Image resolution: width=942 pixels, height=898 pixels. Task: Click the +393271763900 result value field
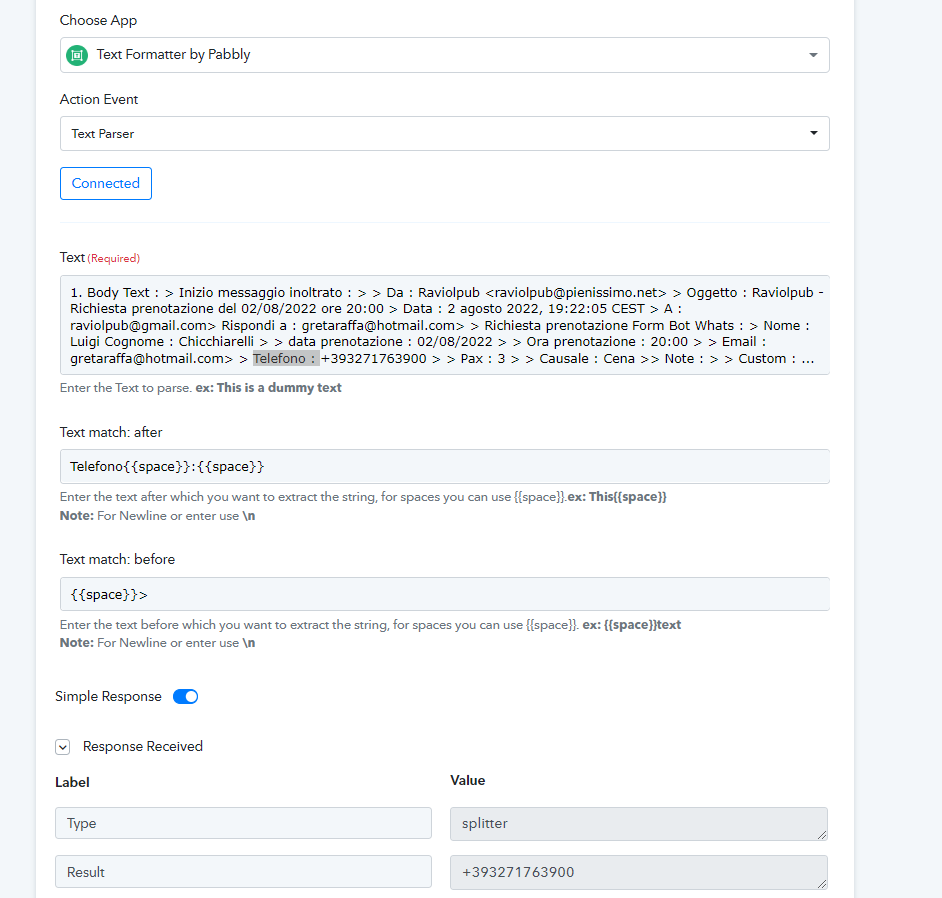coord(639,872)
